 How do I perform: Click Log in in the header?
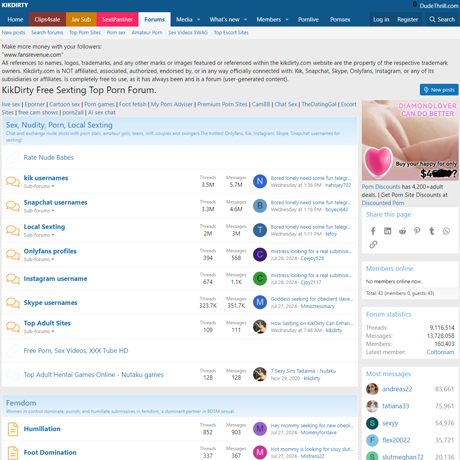point(381,19)
